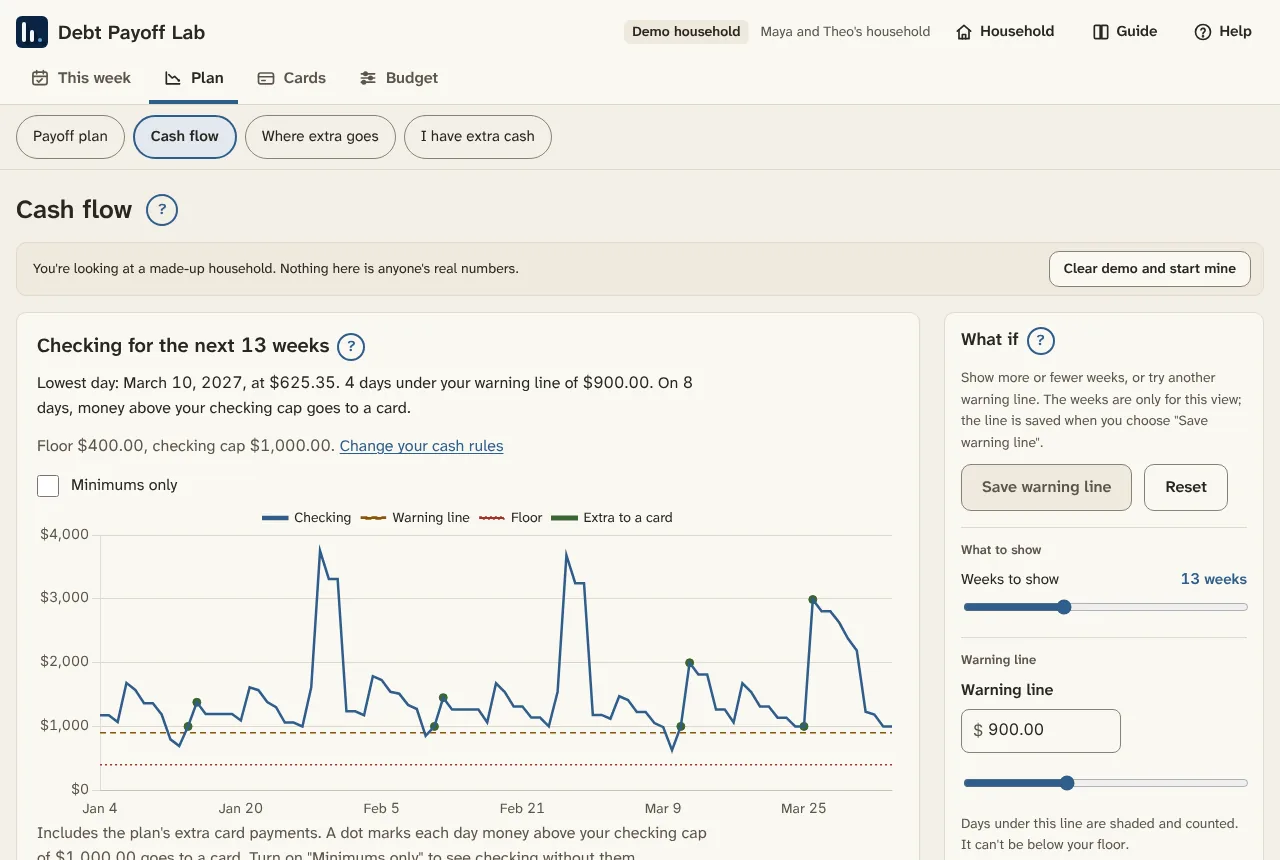The height and width of the screenshot is (860, 1280).
Task: Focus the Warning line amount field
Action: pyautogui.click(x=1041, y=731)
